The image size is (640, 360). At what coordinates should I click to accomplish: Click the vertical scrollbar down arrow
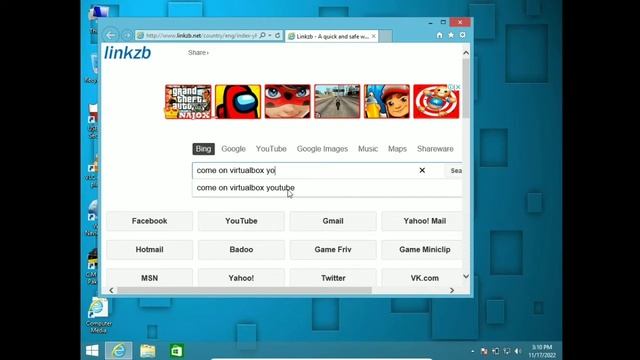(x=466, y=277)
